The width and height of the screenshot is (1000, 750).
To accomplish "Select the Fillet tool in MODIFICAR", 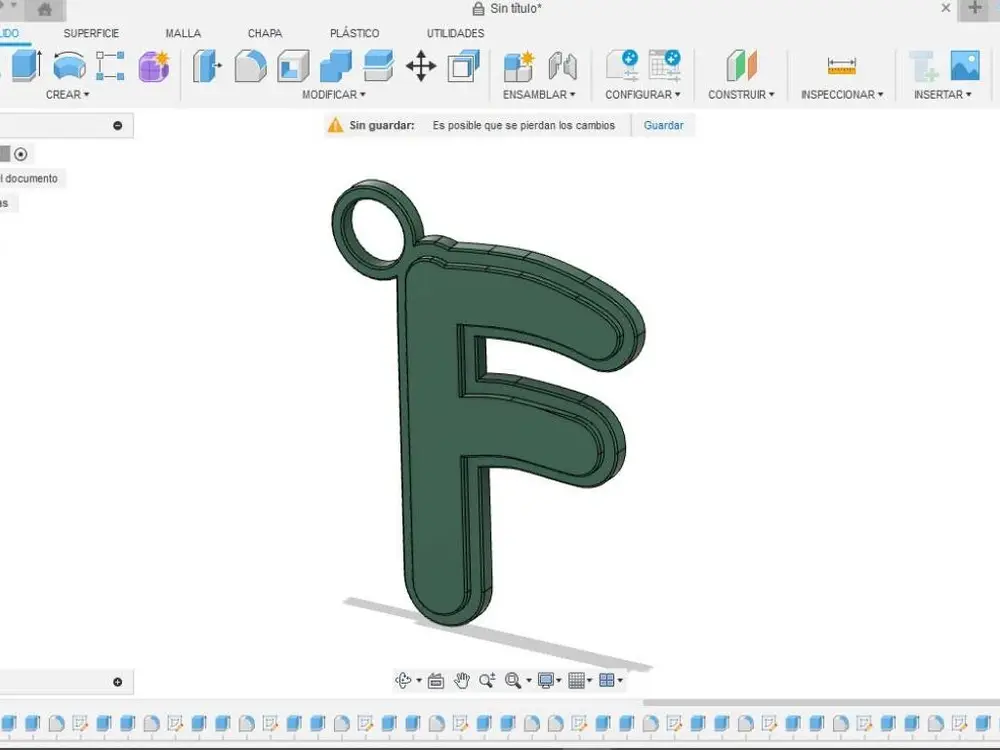I will 250,66.
